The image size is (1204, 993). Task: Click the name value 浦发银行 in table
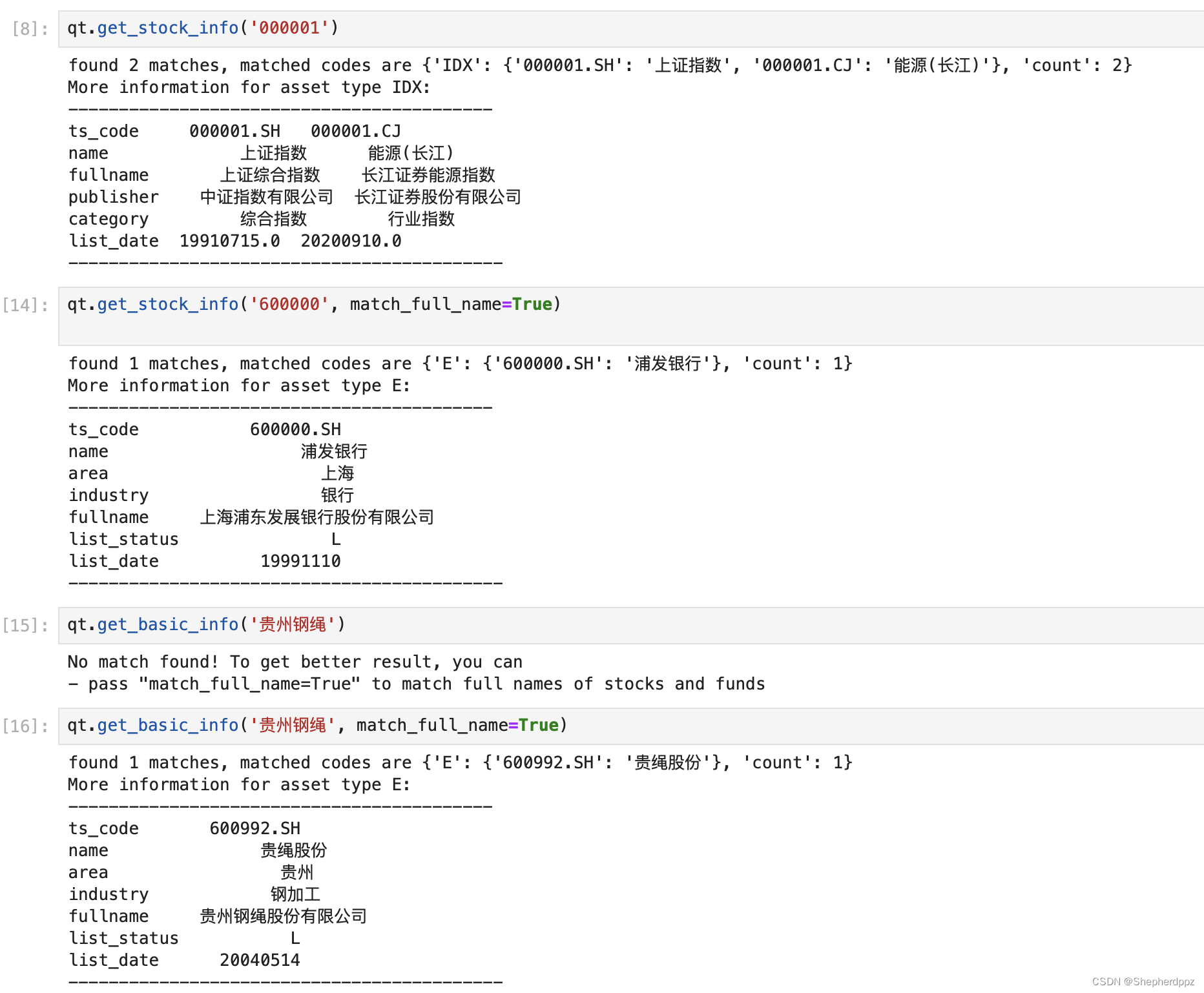click(334, 452)
